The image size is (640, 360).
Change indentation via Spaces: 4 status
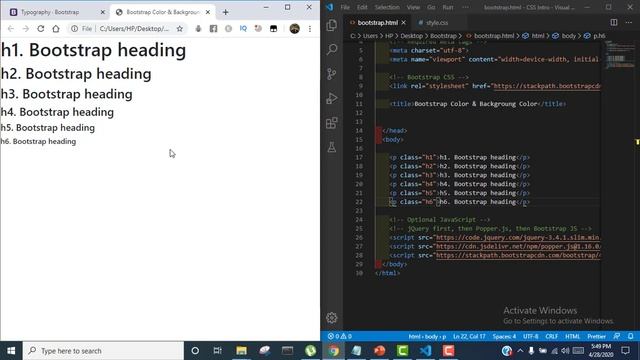click(504, 336)
